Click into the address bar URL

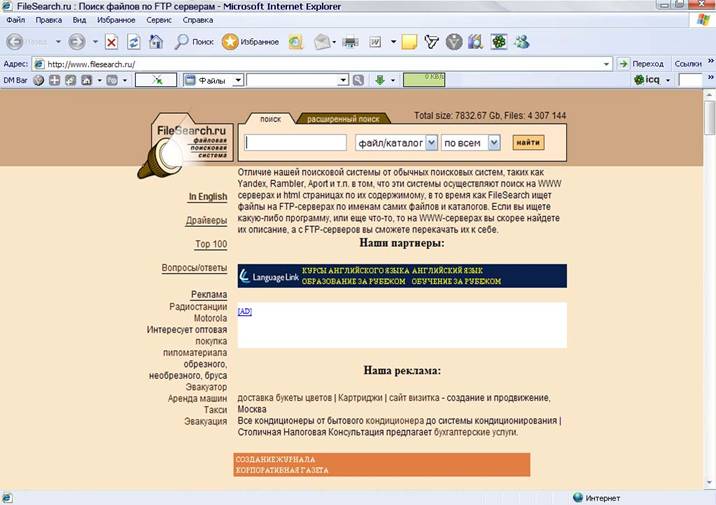tap(320, 64)
